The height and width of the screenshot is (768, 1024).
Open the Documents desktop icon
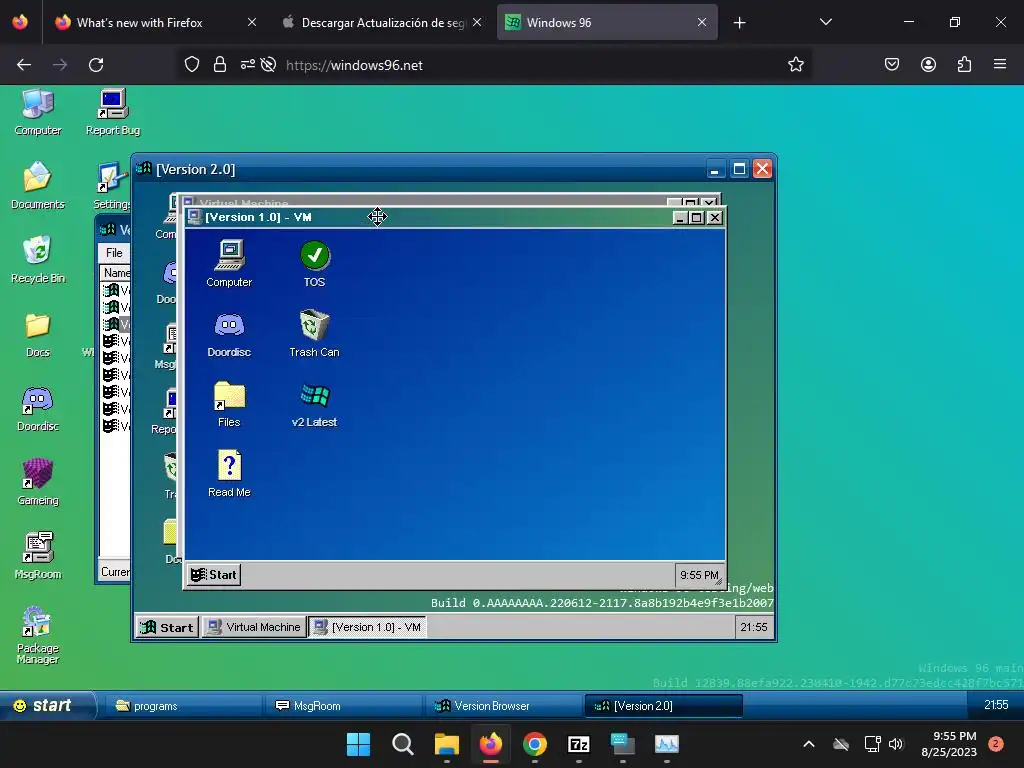click(x=38, y=185)
